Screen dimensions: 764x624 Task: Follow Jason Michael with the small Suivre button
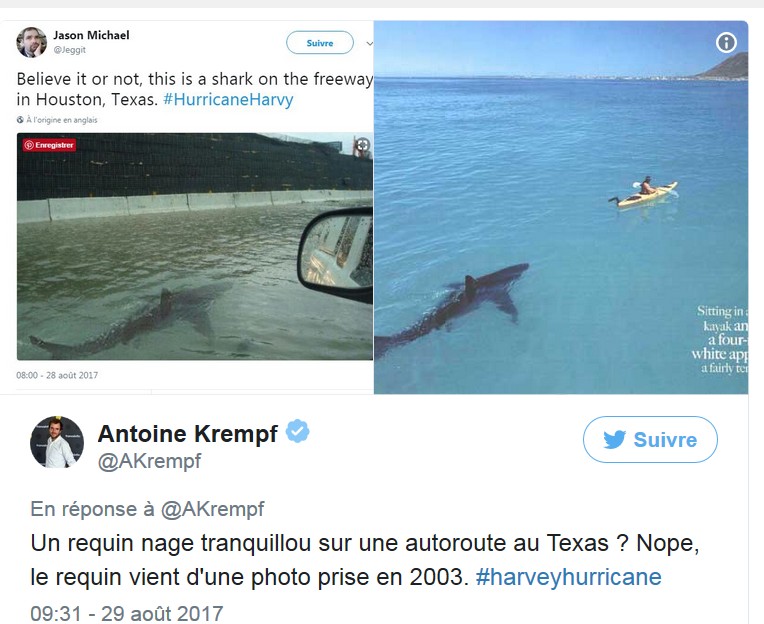pos(319,43)
